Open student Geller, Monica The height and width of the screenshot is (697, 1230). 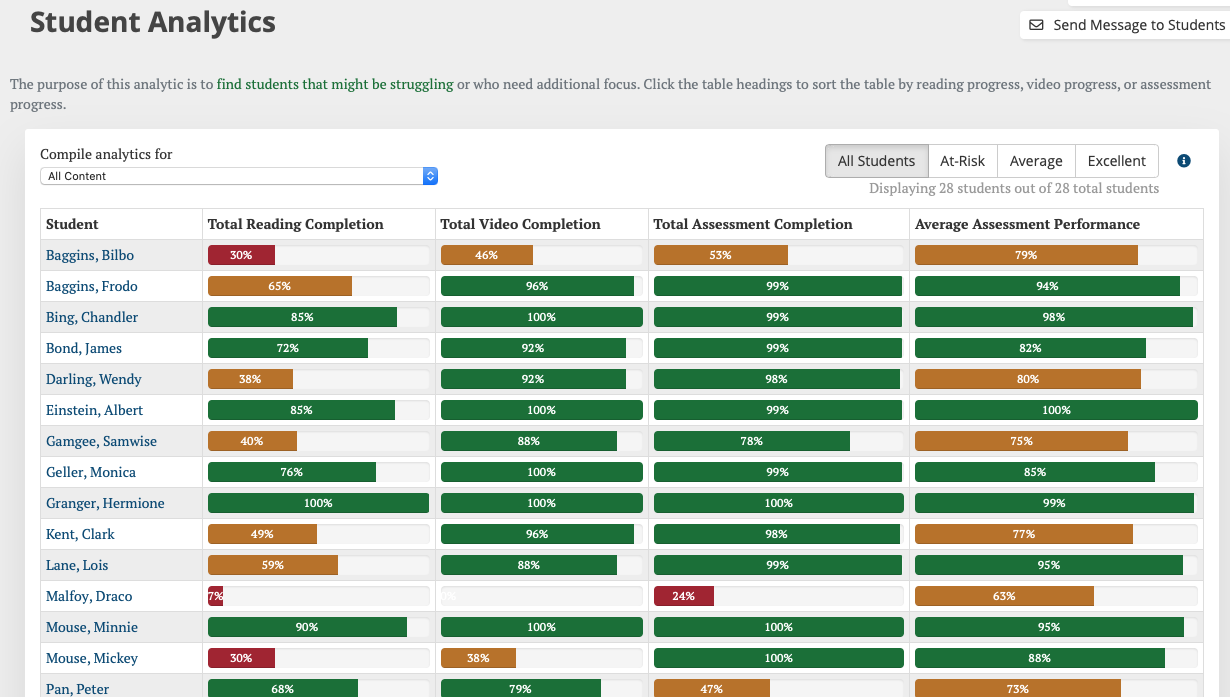(x=91, y=472)
